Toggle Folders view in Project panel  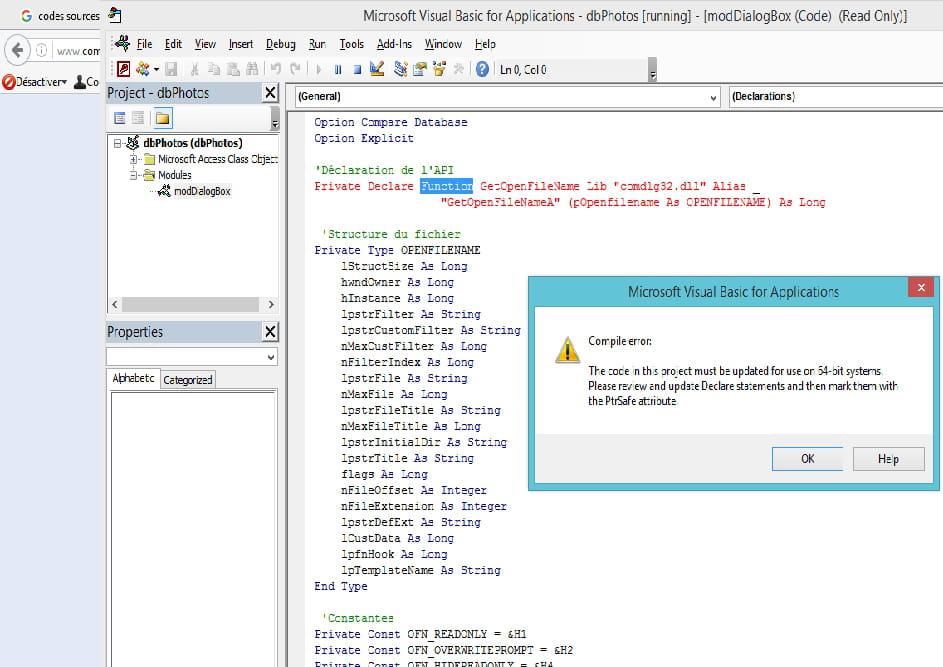(x=162, y=118)
